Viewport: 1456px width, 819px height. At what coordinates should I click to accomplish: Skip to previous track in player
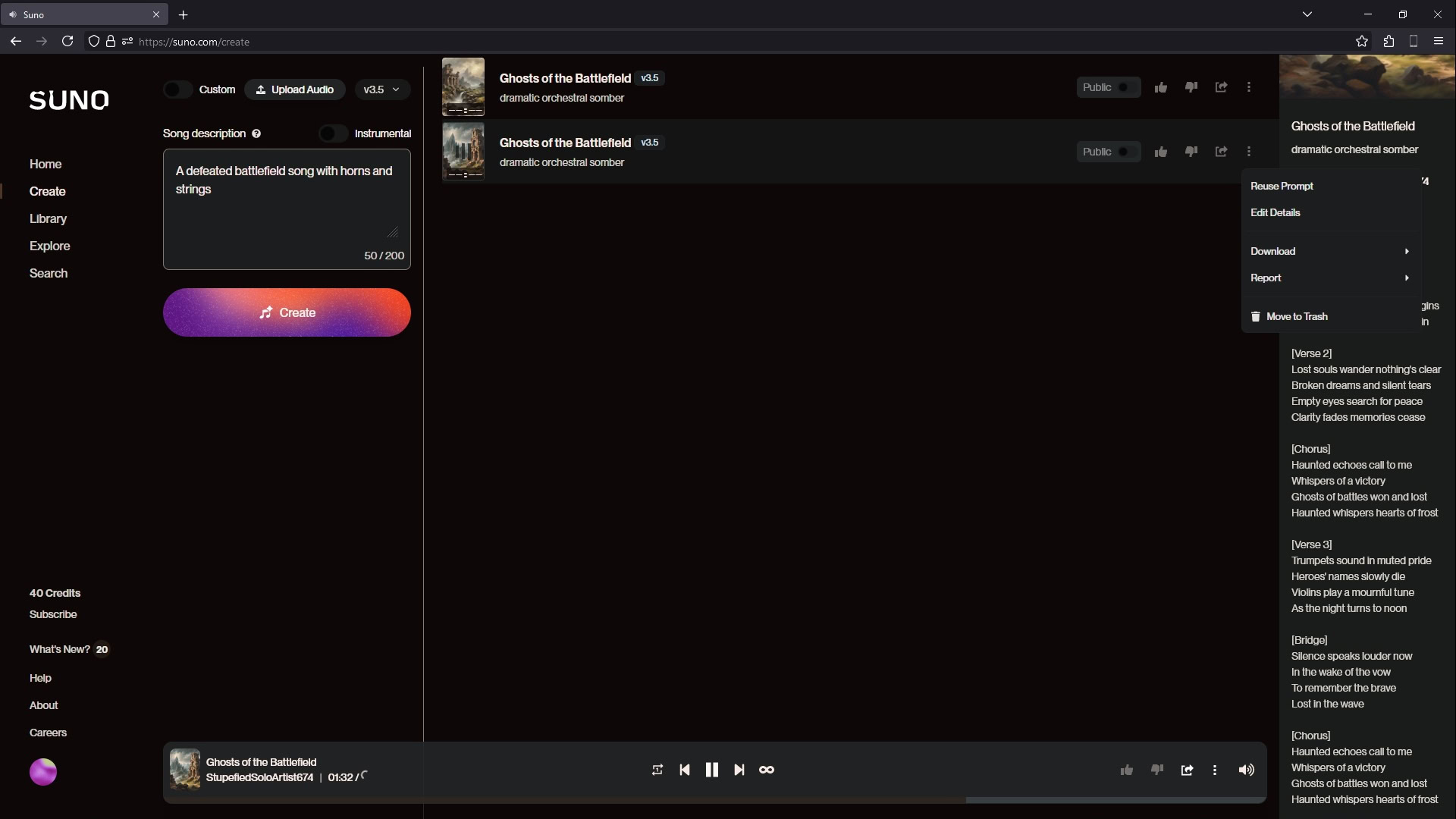point(685,770)
